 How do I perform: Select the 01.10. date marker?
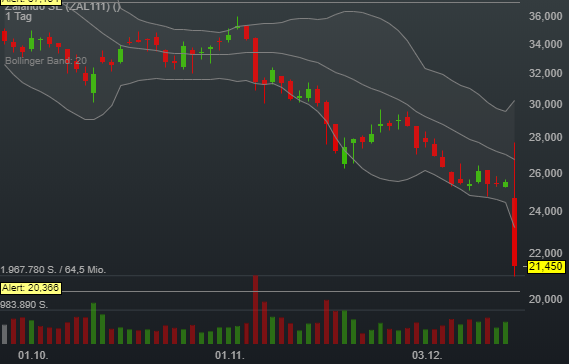pos(33,355)
